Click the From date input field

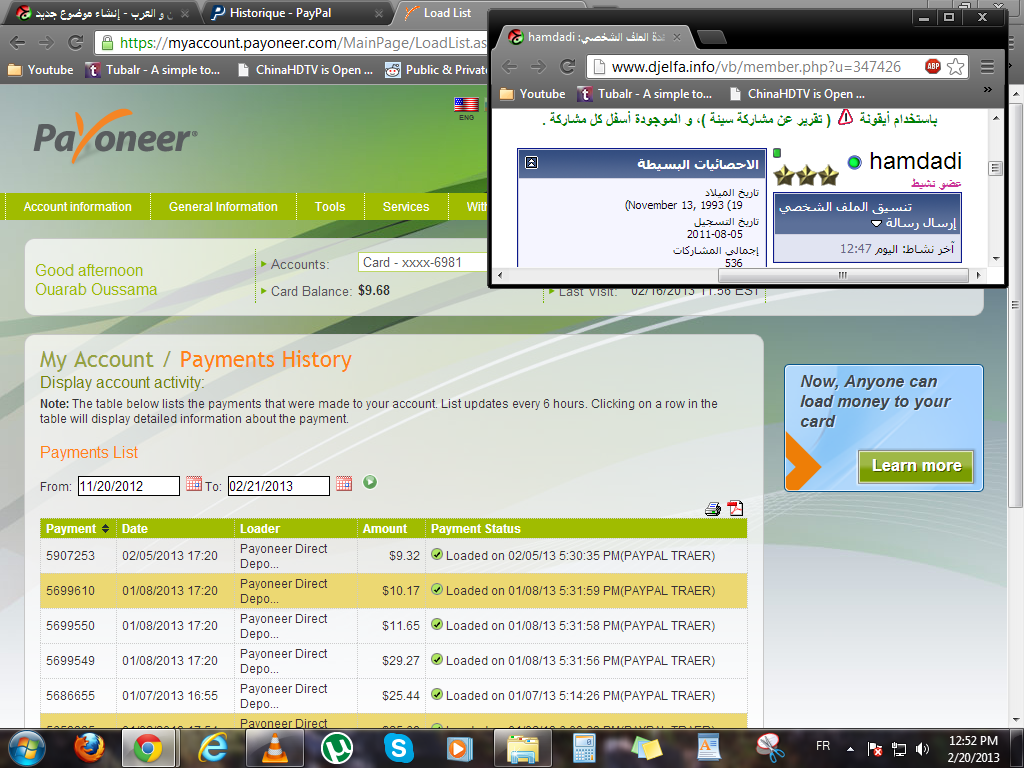pos(129,486)
